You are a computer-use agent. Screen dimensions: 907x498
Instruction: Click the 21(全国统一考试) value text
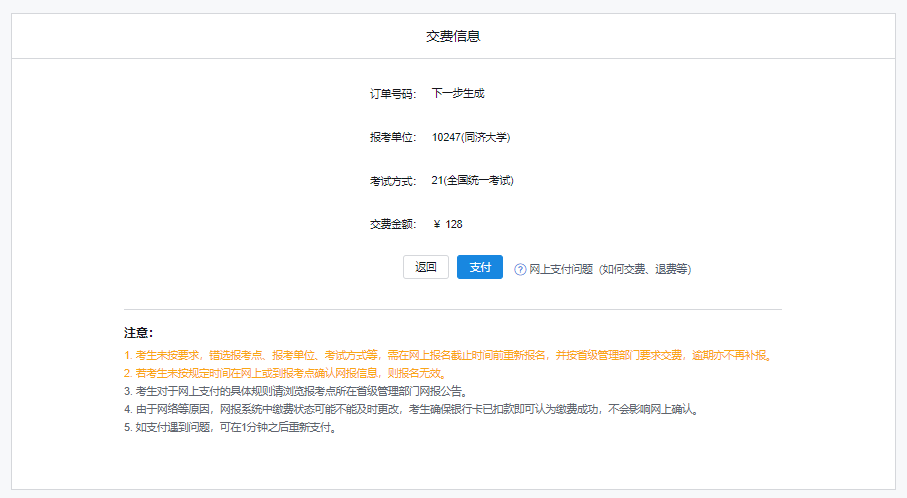(472, 181)
